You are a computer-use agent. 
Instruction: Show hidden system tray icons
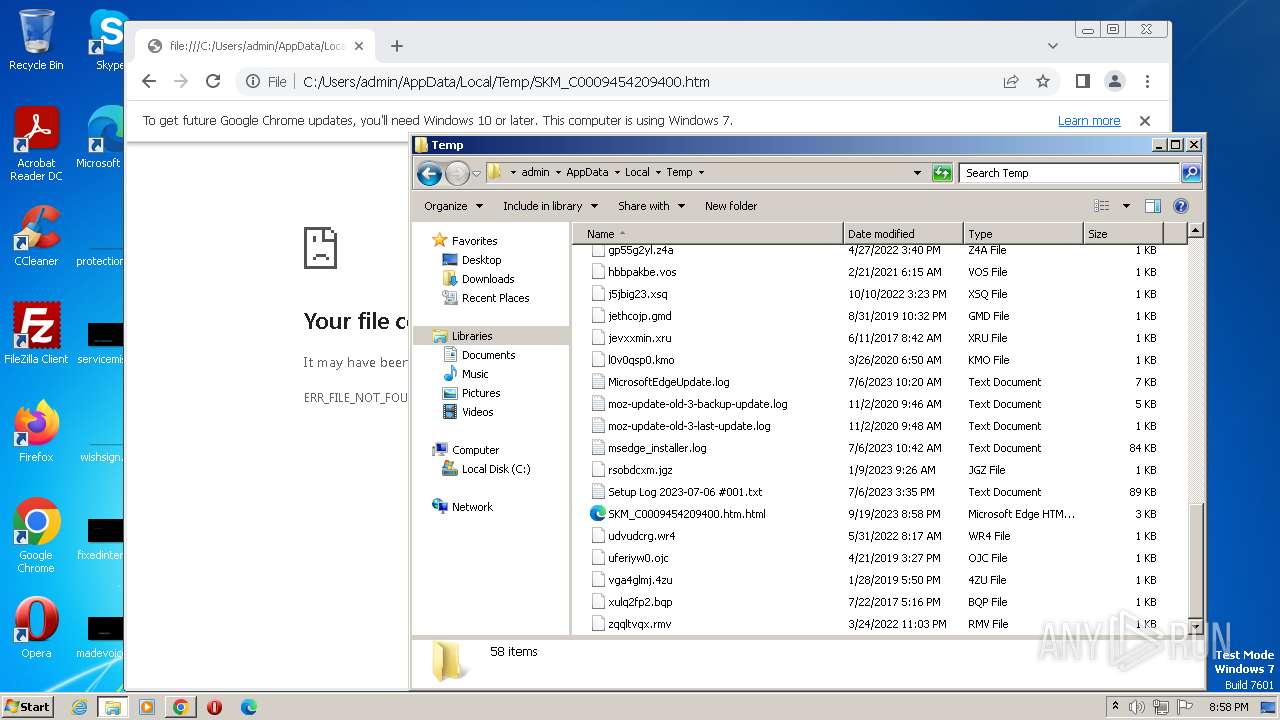[x=1115, y=707]
